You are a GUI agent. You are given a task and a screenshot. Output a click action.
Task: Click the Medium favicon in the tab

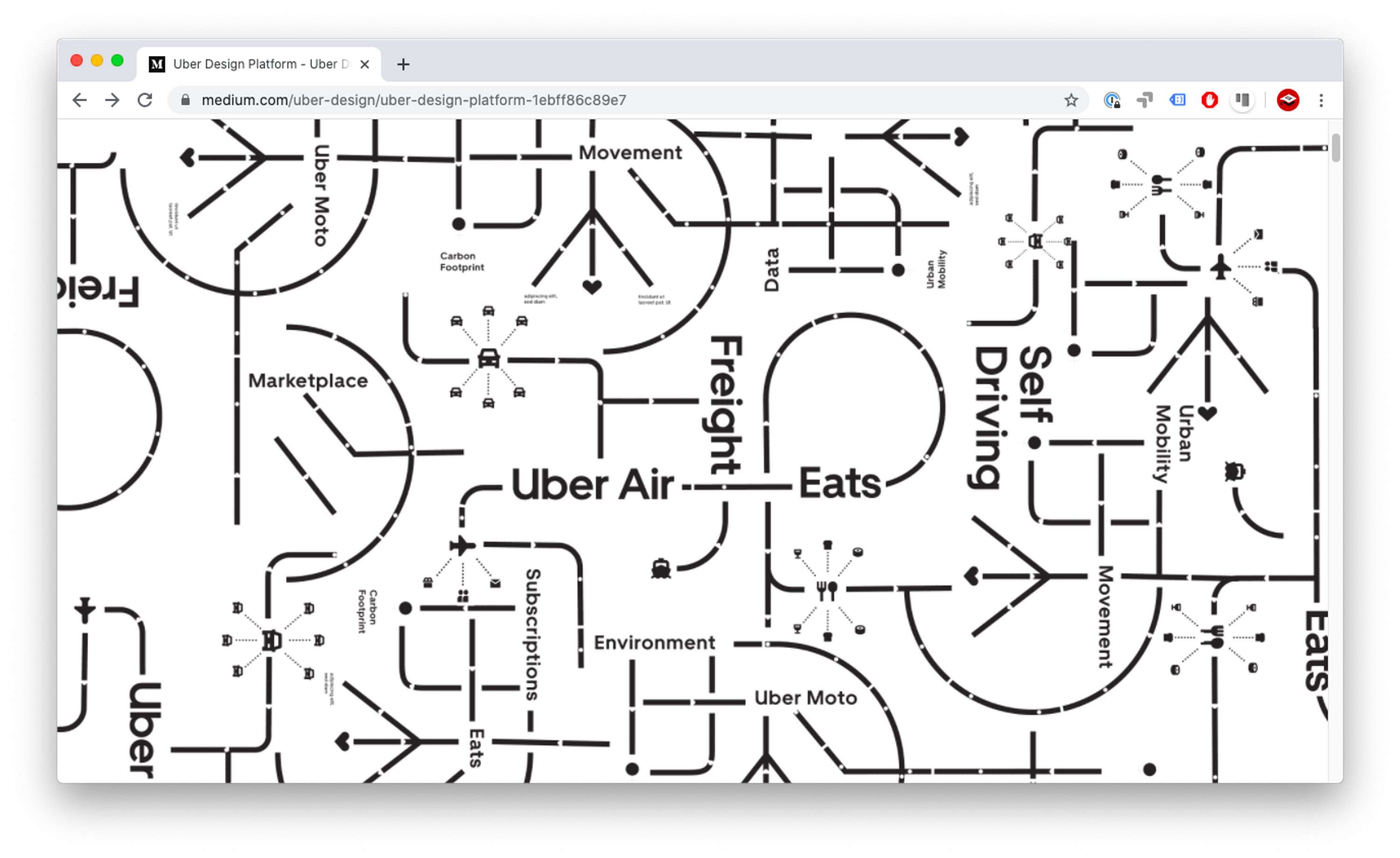[x=157, y=64]
